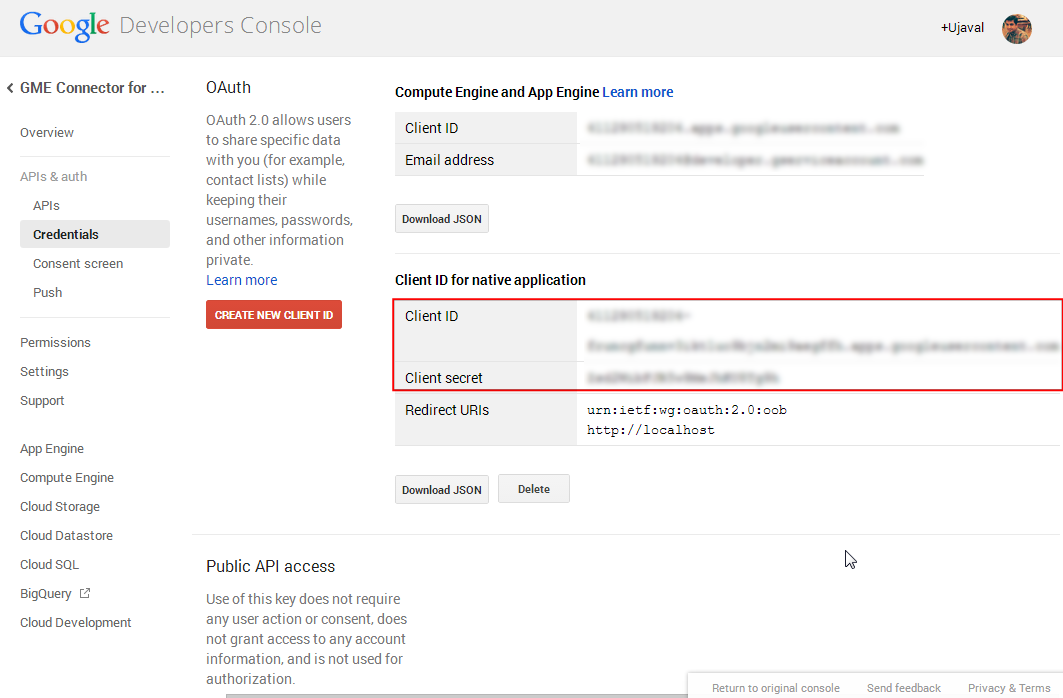Go to Consent screen settings
Viewport: 1063px width, 698px height.
tap(78, 264)
